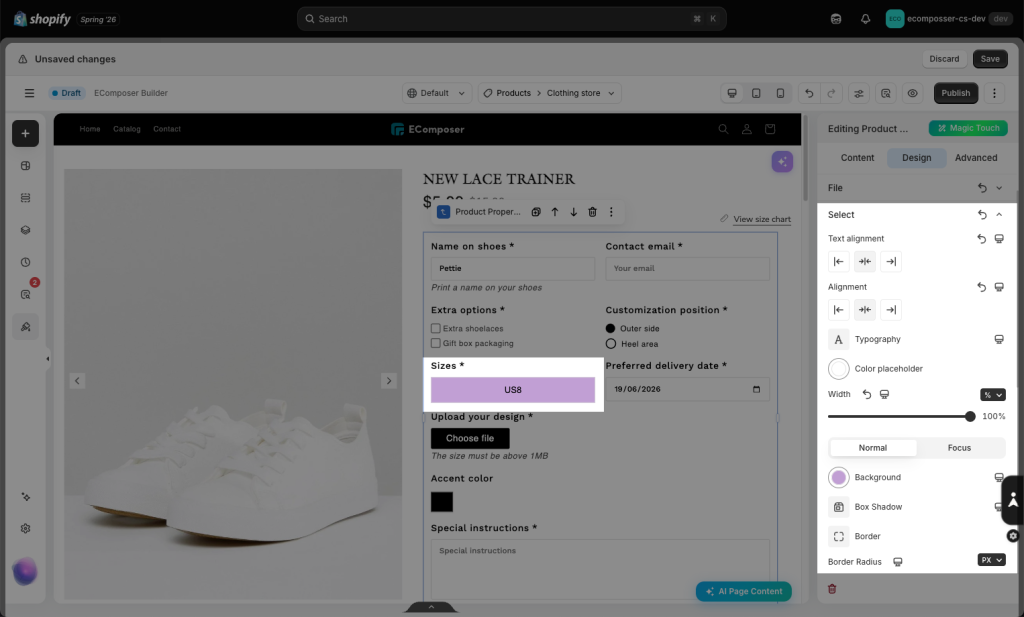The width and height of the screenshot is (1024, 617).
Task: Click the Magic Touch button
Action: [968, 128]
